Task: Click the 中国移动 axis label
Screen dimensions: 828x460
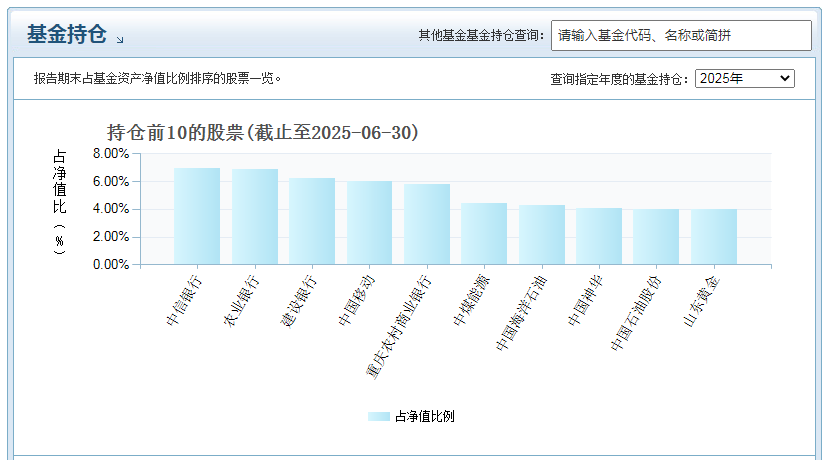Action: pos(356,301)
